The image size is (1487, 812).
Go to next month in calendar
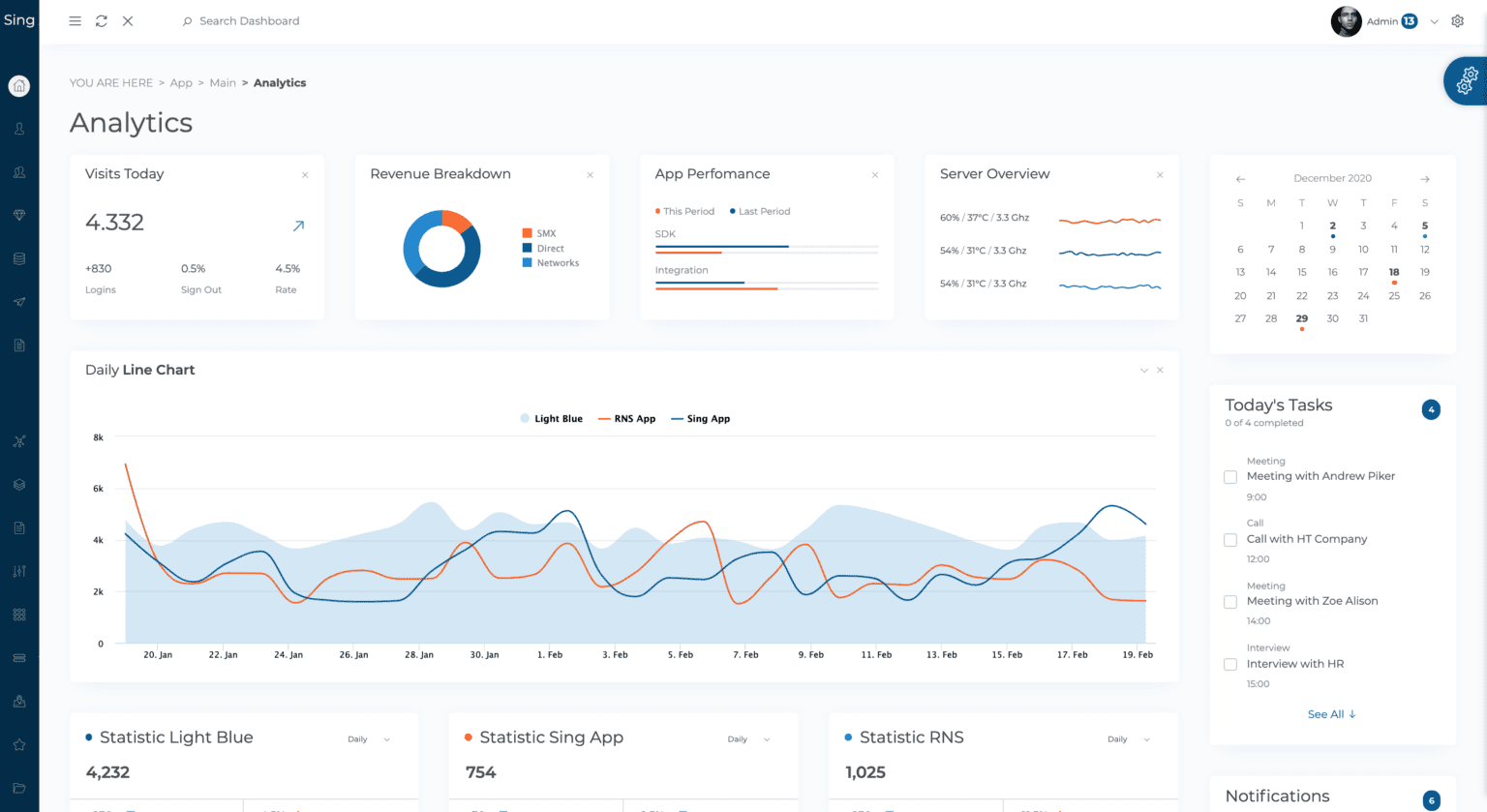(x=1425, y=179)
